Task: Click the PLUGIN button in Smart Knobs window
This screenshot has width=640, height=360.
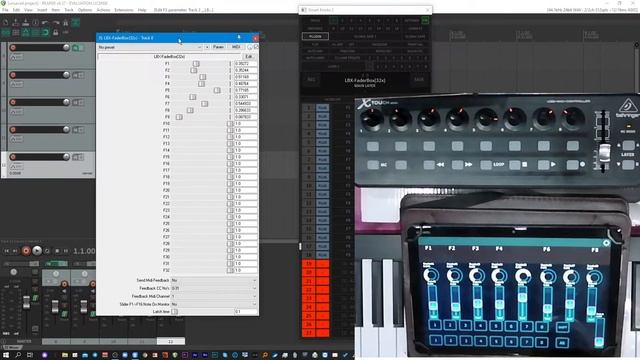Action: click(315, 36)
